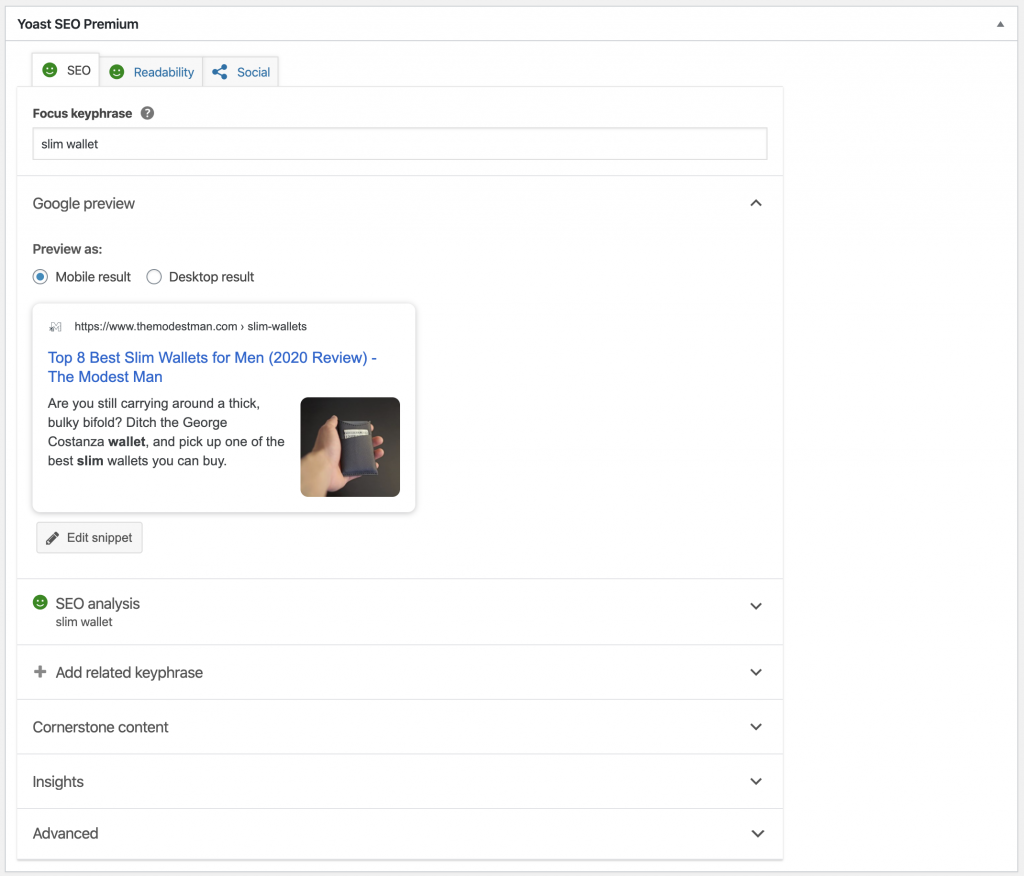Click the 'Focus keyphrase' label text

click(x=82, y=114)
